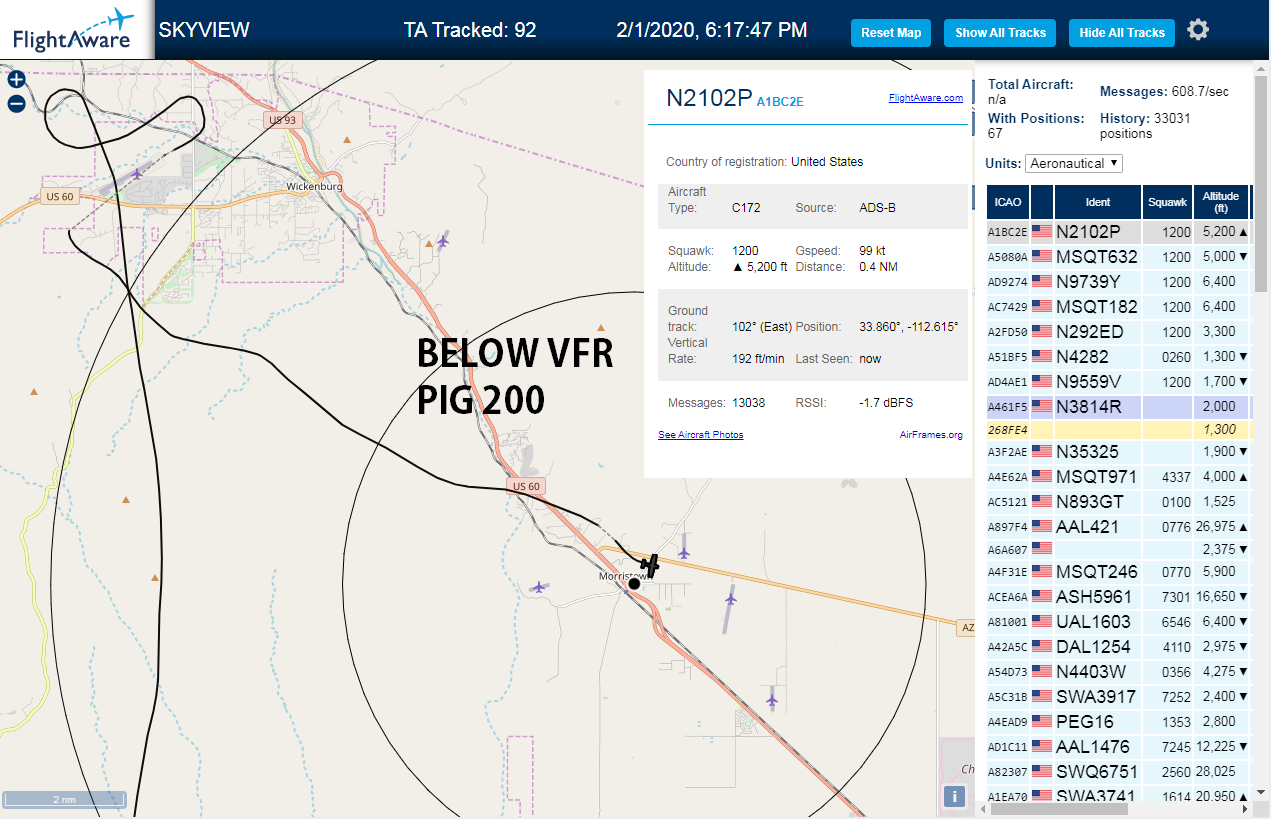Click the SKYVIEW title text

tap(204, 30)
